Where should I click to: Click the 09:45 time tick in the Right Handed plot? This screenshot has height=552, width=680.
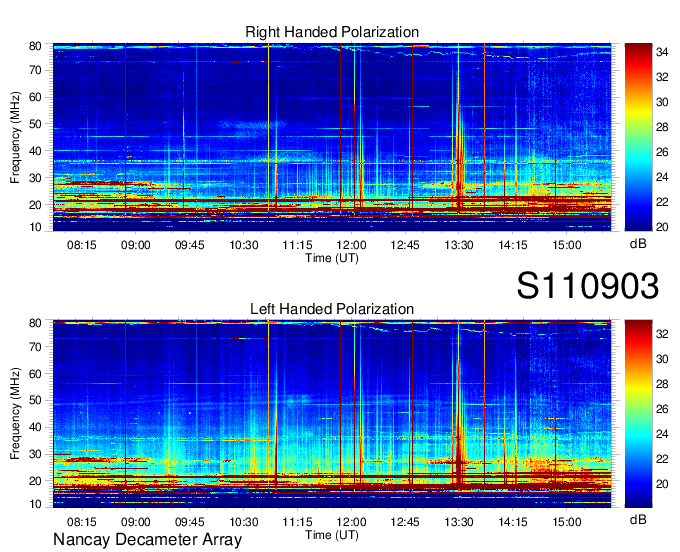(190, 245)
